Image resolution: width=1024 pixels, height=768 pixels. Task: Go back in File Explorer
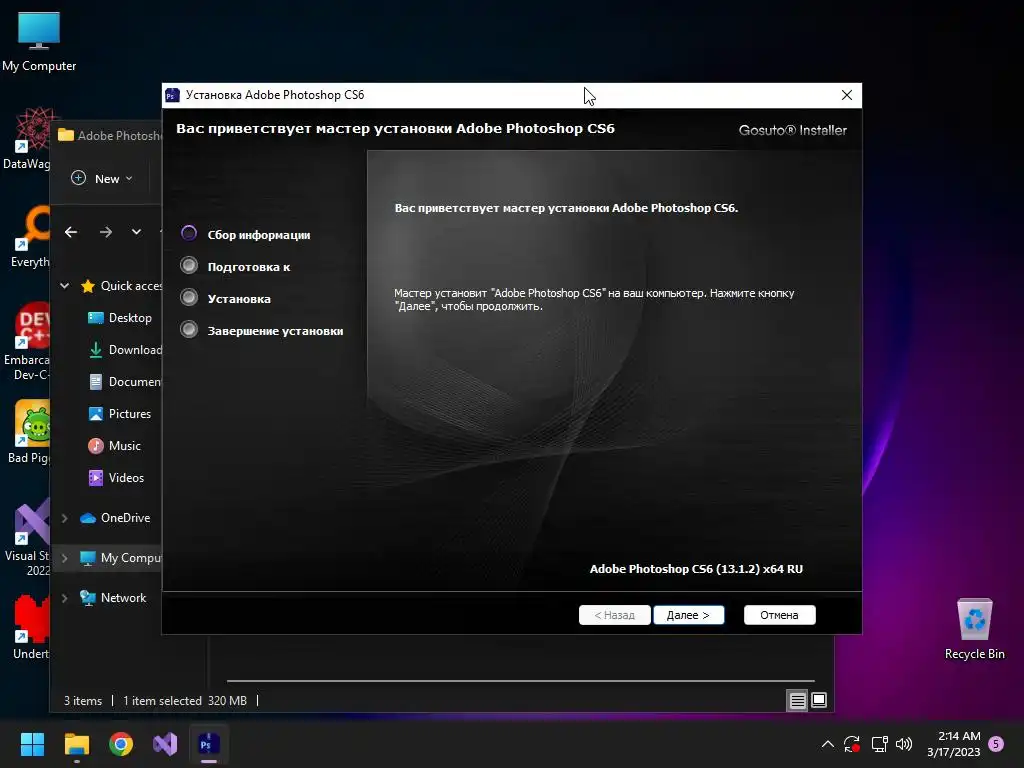click(71, 232)
